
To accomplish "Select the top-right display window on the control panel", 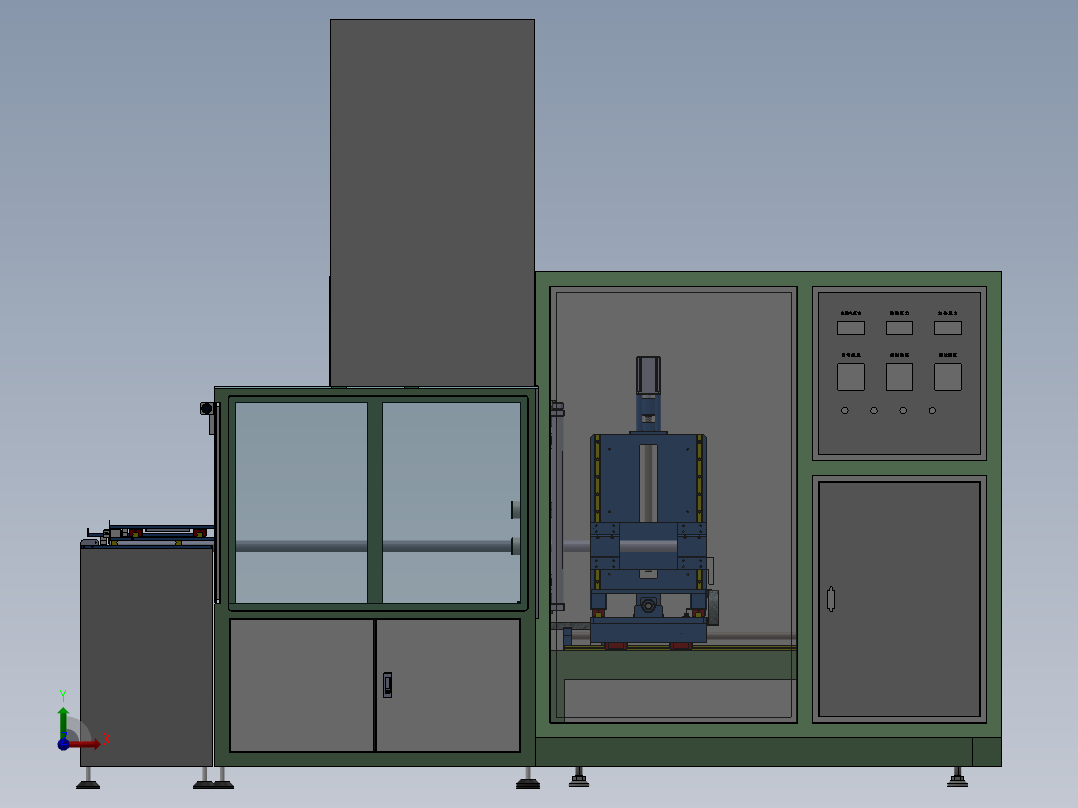I will coord(947,328).
